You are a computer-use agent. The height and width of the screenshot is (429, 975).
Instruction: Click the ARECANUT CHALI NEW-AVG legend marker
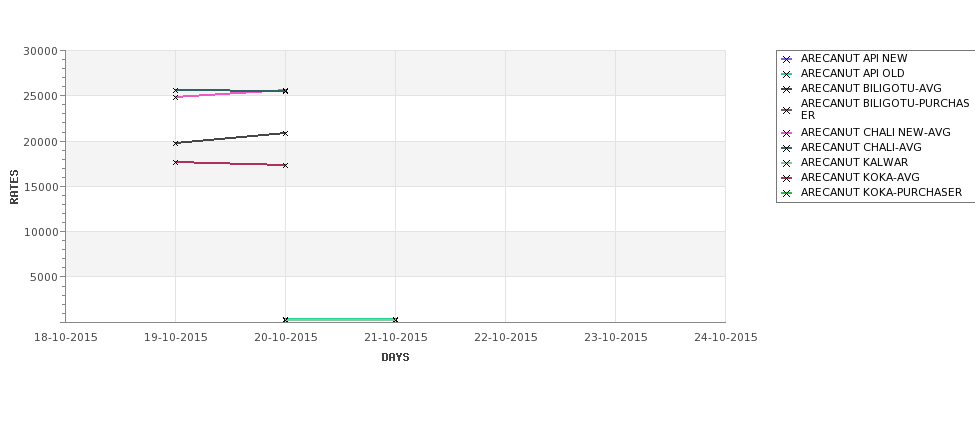(786, 133)
